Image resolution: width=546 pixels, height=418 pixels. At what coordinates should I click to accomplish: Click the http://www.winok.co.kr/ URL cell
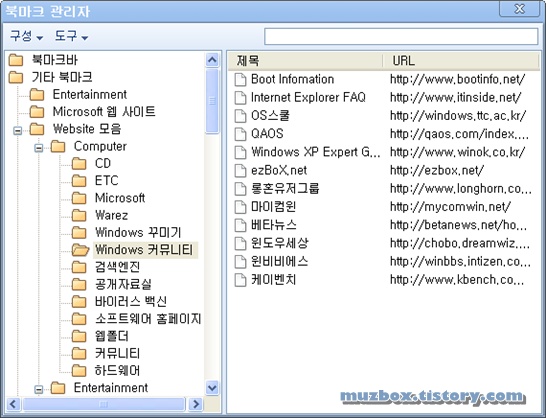(458, 152)
